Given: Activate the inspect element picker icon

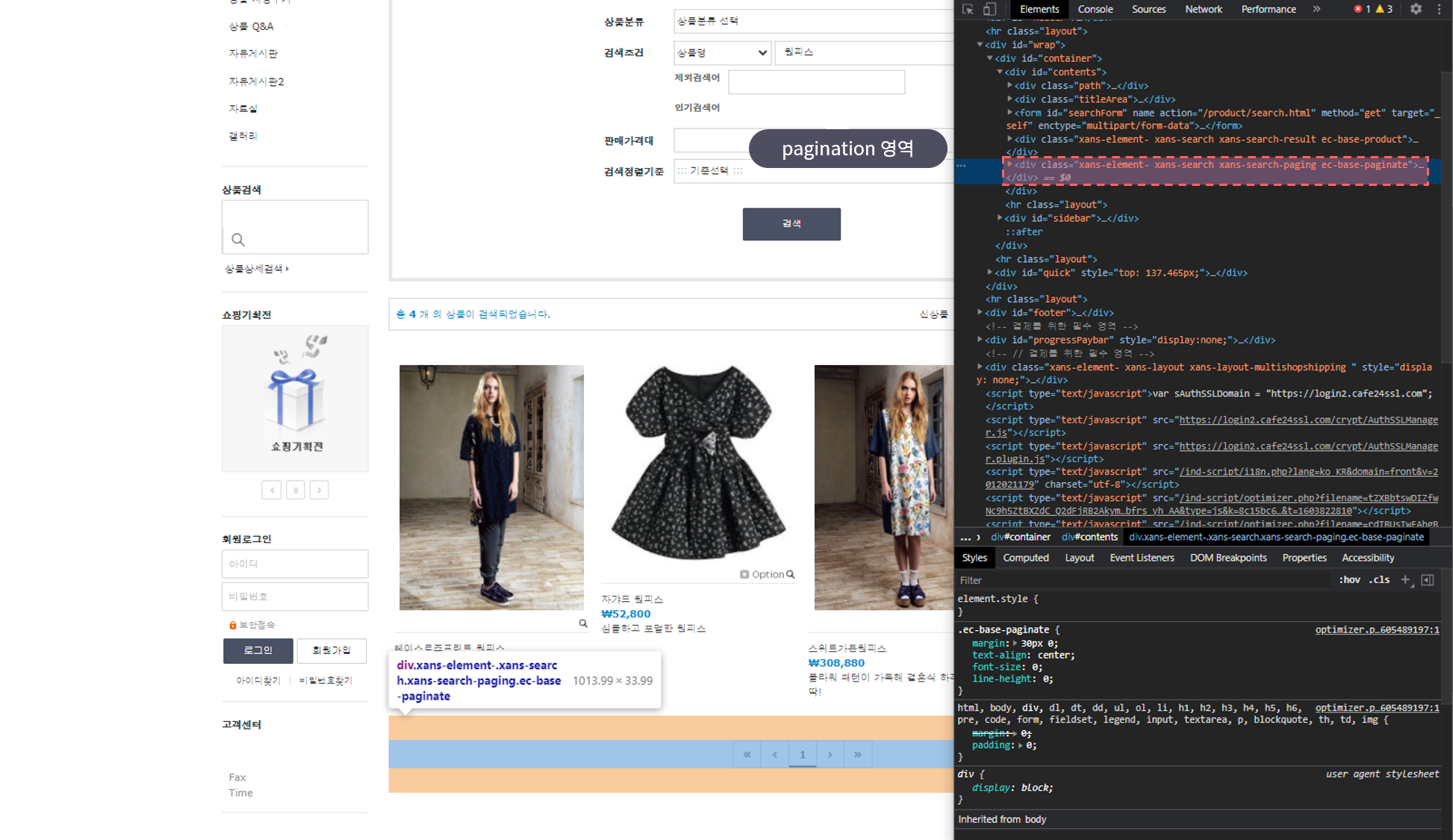Looking at the screenshot, I should [968, 10].
